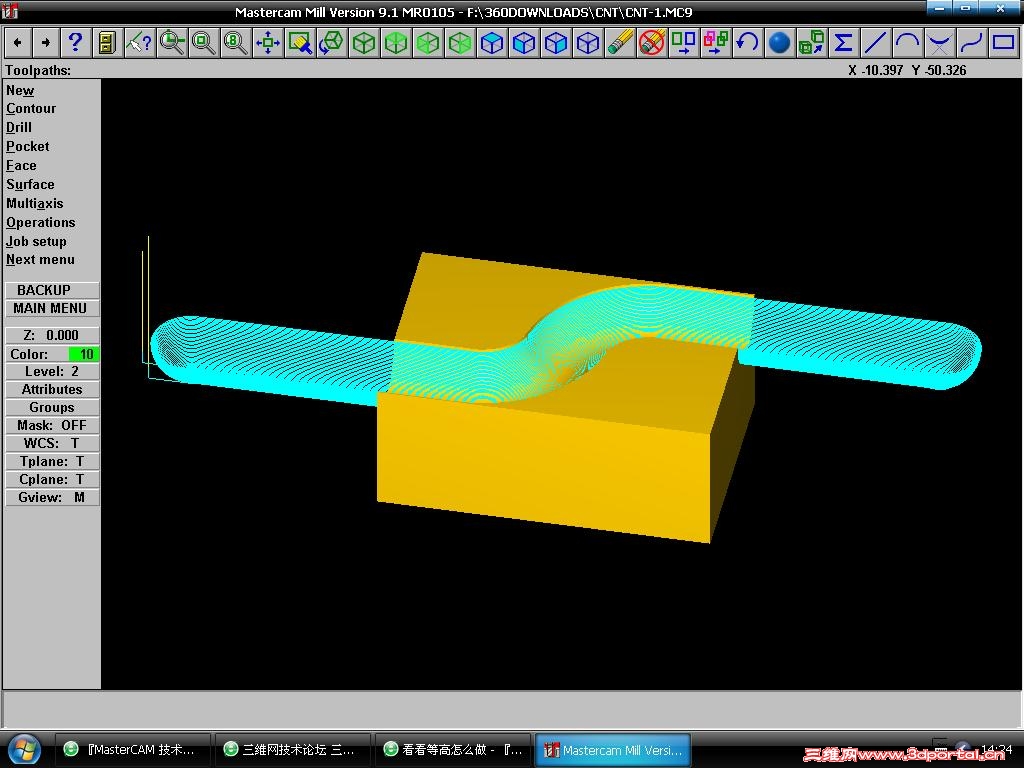
Task: Set Cplane to 3D blue wireframe cube
Action: pyautogui.click(x=588, y=43)
